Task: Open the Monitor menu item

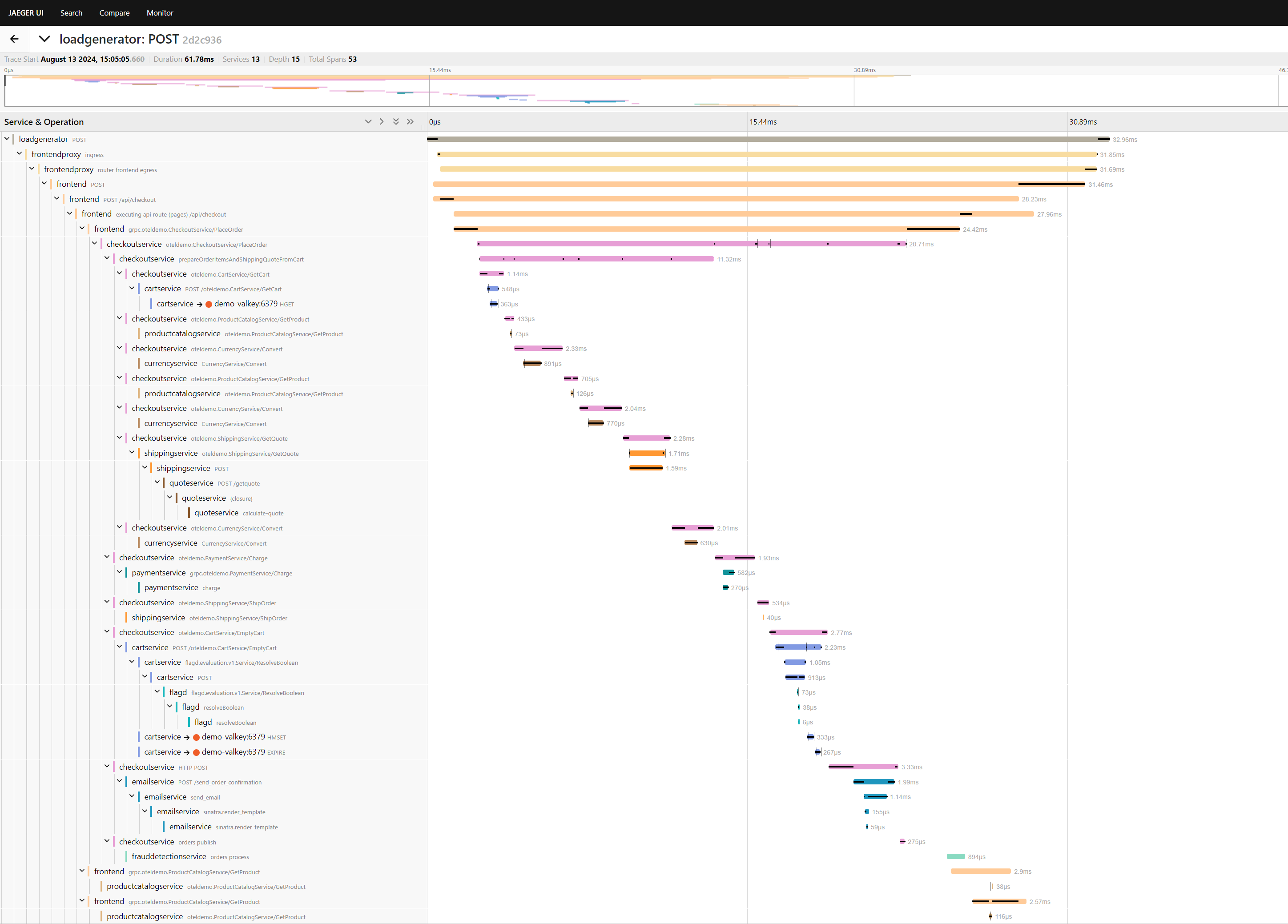Action: [160, 12]
